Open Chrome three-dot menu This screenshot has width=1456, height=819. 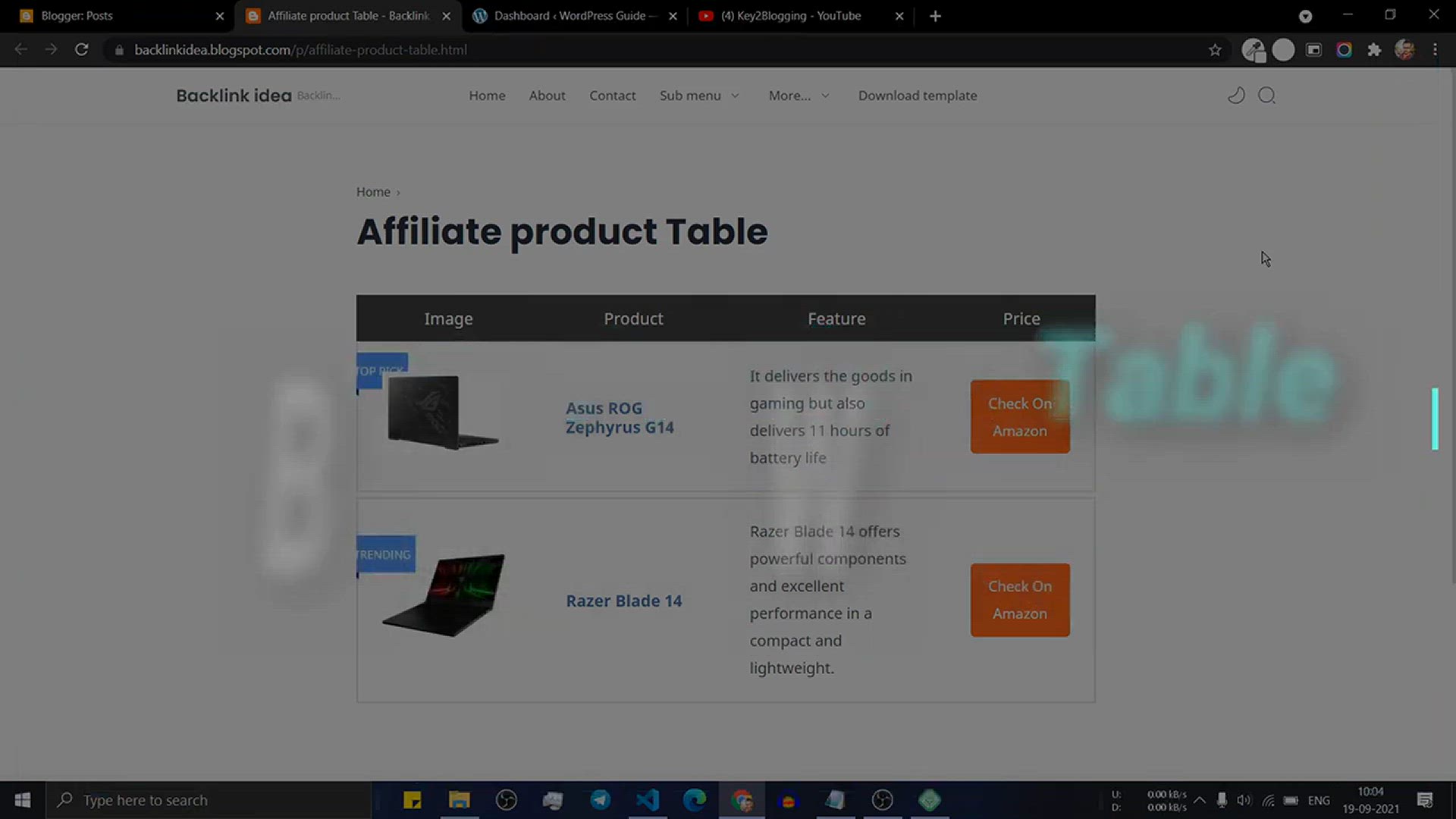click(1435, 50)
